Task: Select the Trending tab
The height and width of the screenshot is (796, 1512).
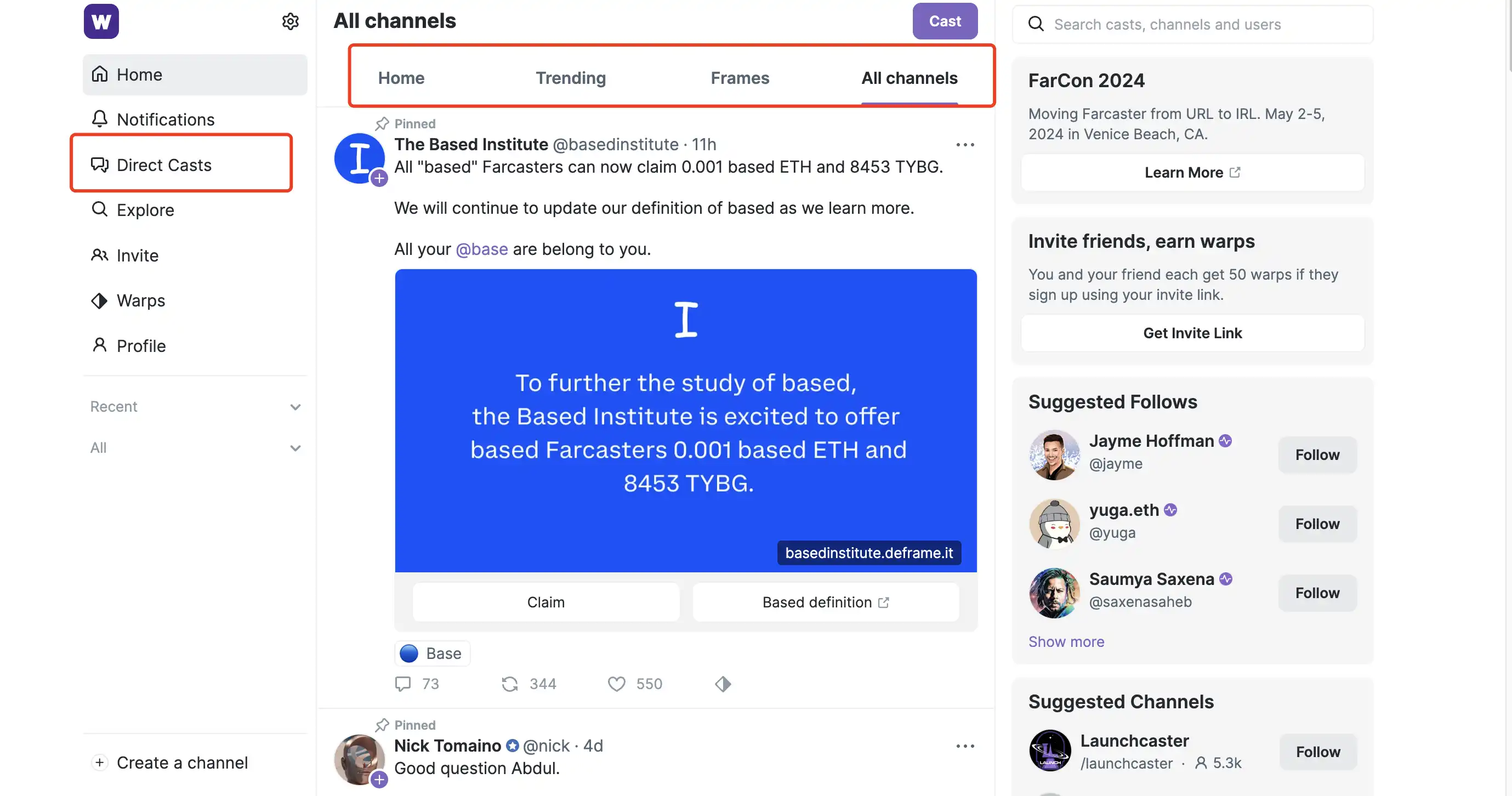Action: click(x=571, y=77)
